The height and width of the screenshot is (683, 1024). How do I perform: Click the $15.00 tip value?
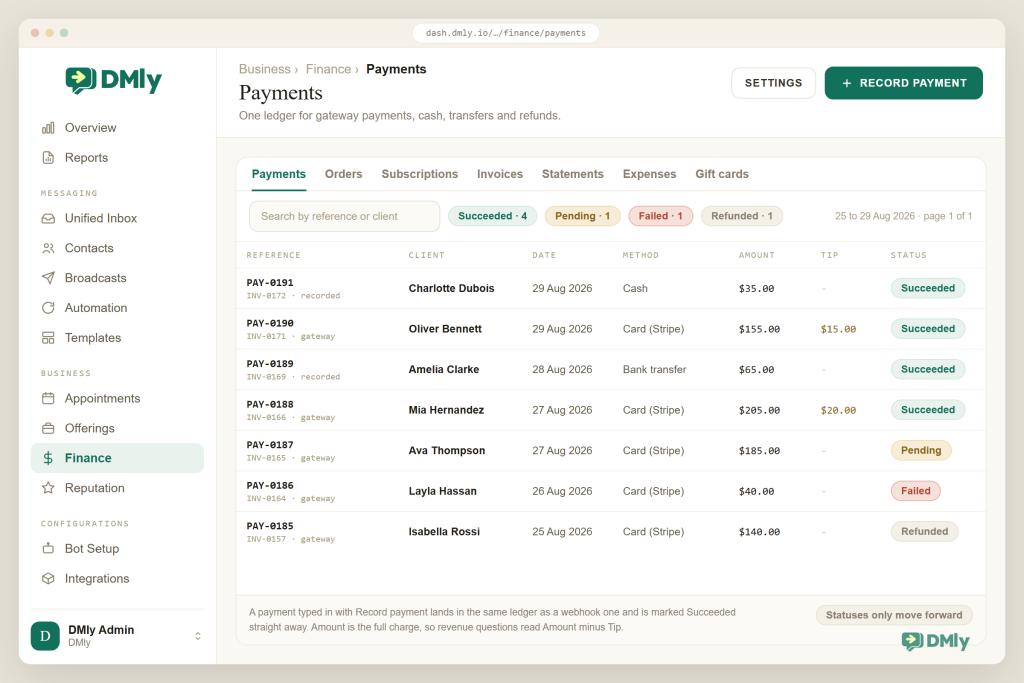click(x=839, y=329)
